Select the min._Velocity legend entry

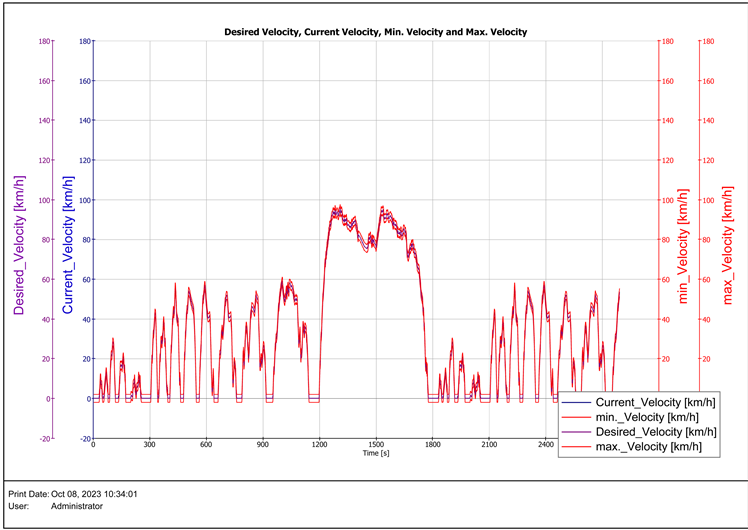[645, 416]
